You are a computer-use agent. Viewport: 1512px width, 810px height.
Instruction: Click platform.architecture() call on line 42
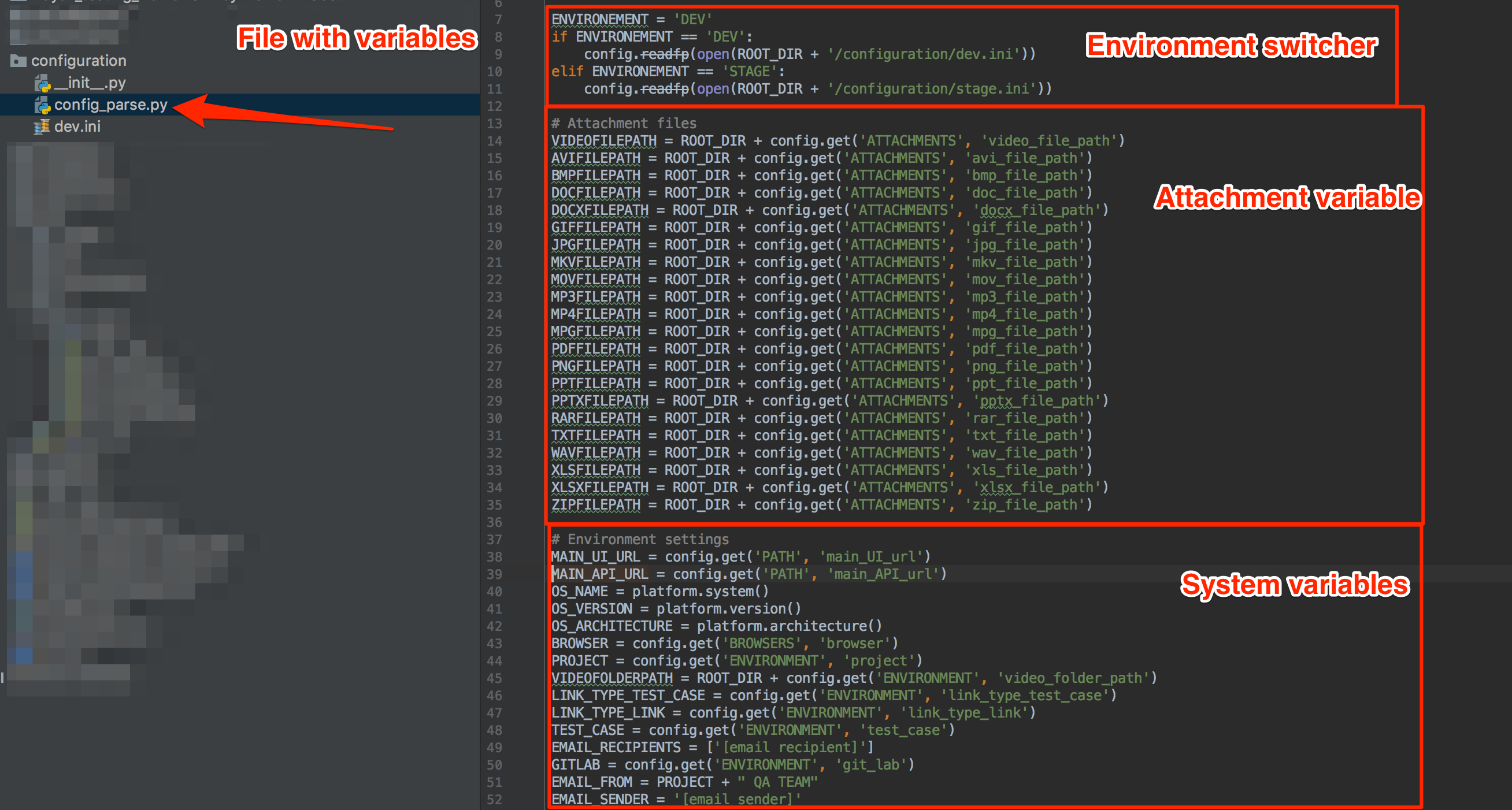click(790, 626)
